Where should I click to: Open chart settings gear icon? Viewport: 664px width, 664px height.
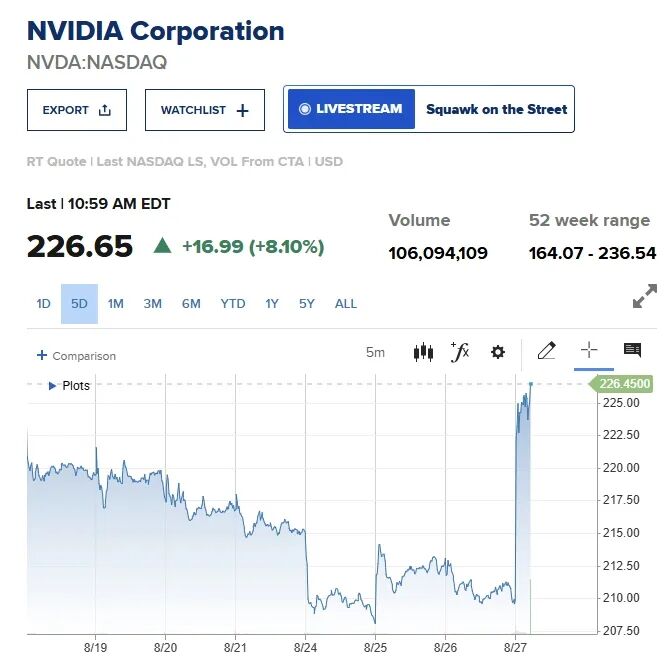(x=498, y=352)
